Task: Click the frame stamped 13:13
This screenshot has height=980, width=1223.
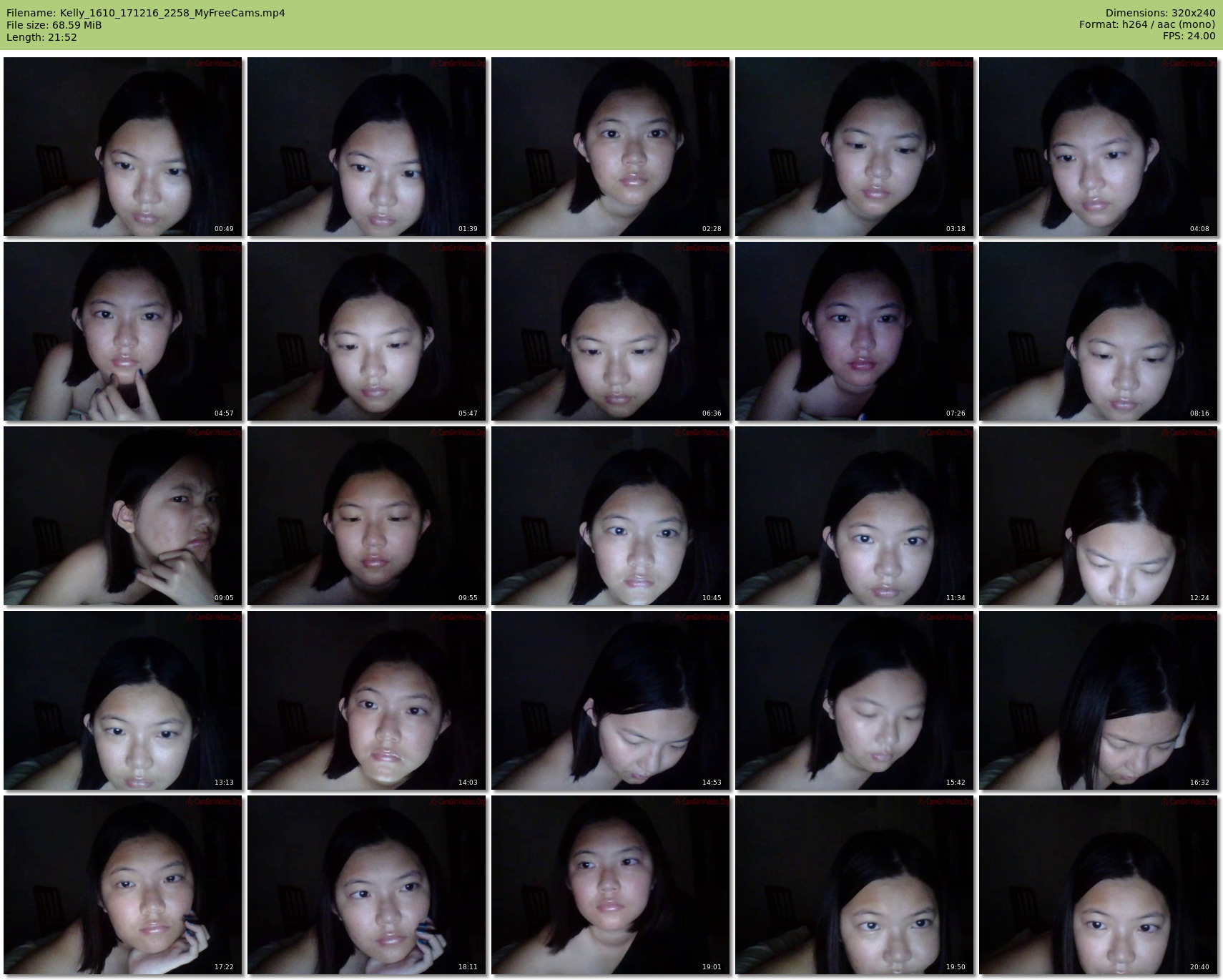Action: (123, 700)
